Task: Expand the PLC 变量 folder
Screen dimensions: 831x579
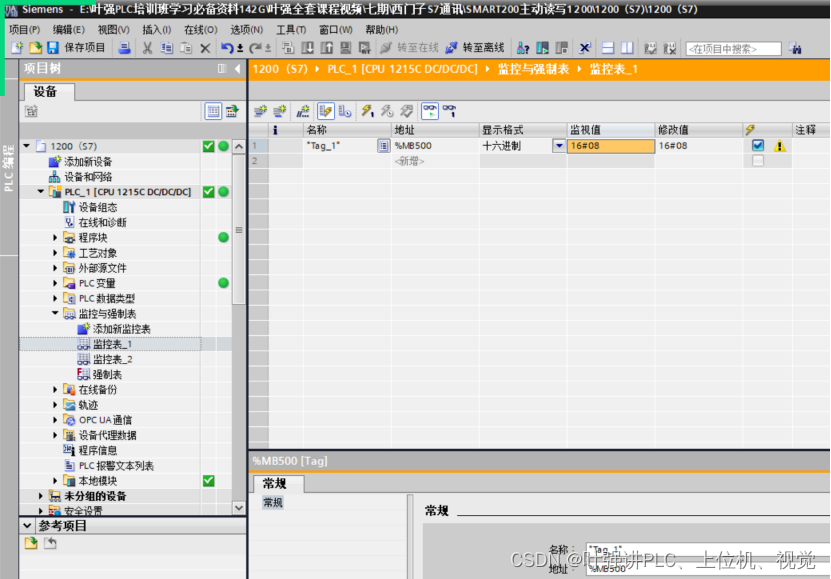Action: click(x=55, y=283)
